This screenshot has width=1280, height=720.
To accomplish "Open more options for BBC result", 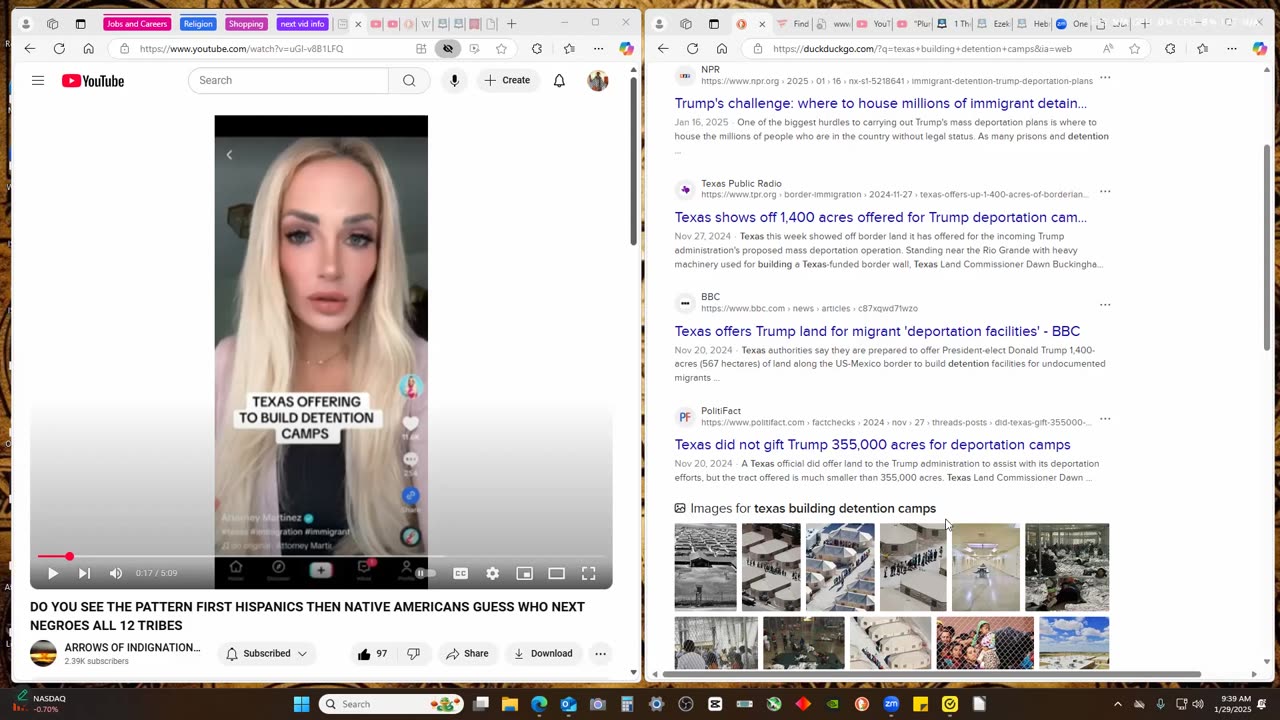I will [x=1105, y=305].
